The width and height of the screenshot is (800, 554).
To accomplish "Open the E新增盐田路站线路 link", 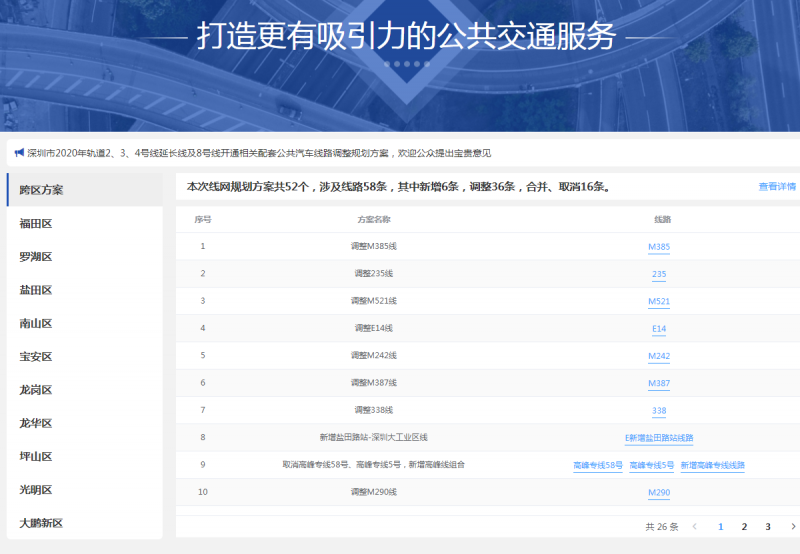I will pyautogui.click(x=659, y=438).
